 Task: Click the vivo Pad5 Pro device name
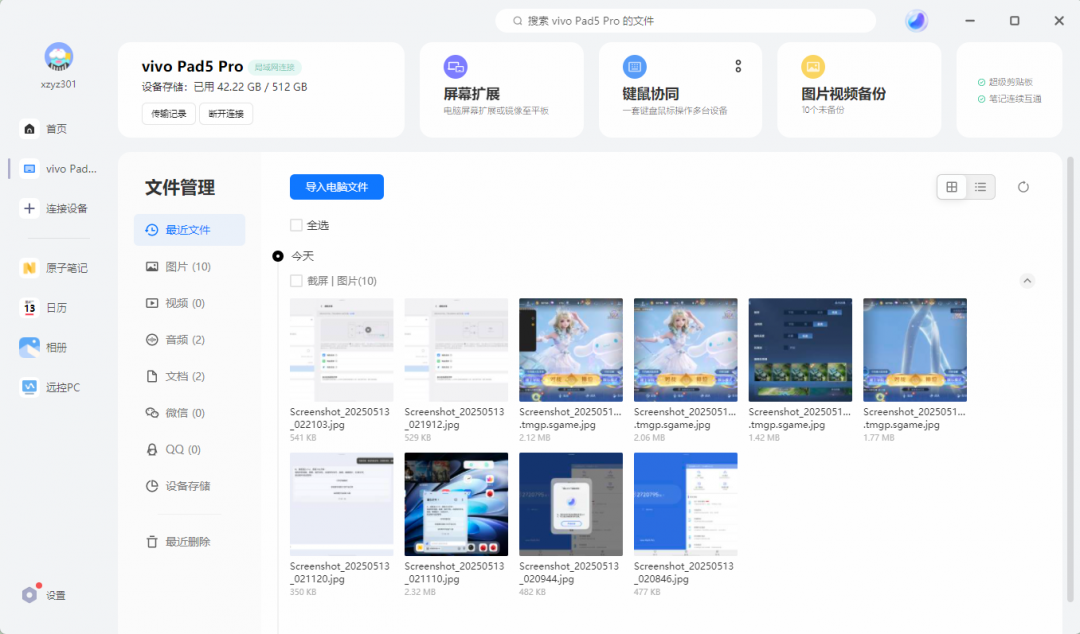(192, 67)
